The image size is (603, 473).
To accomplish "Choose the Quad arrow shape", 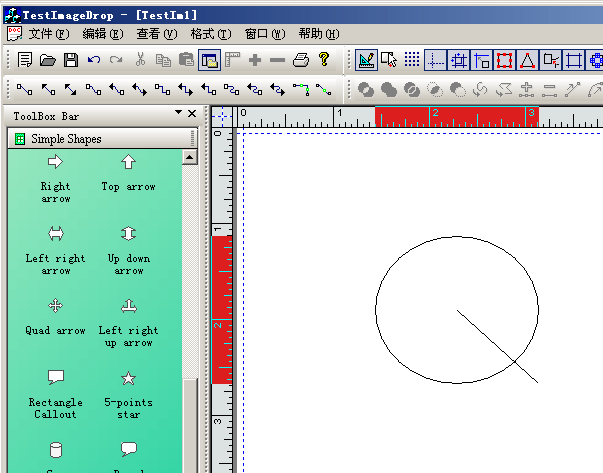I will (55, 306).
